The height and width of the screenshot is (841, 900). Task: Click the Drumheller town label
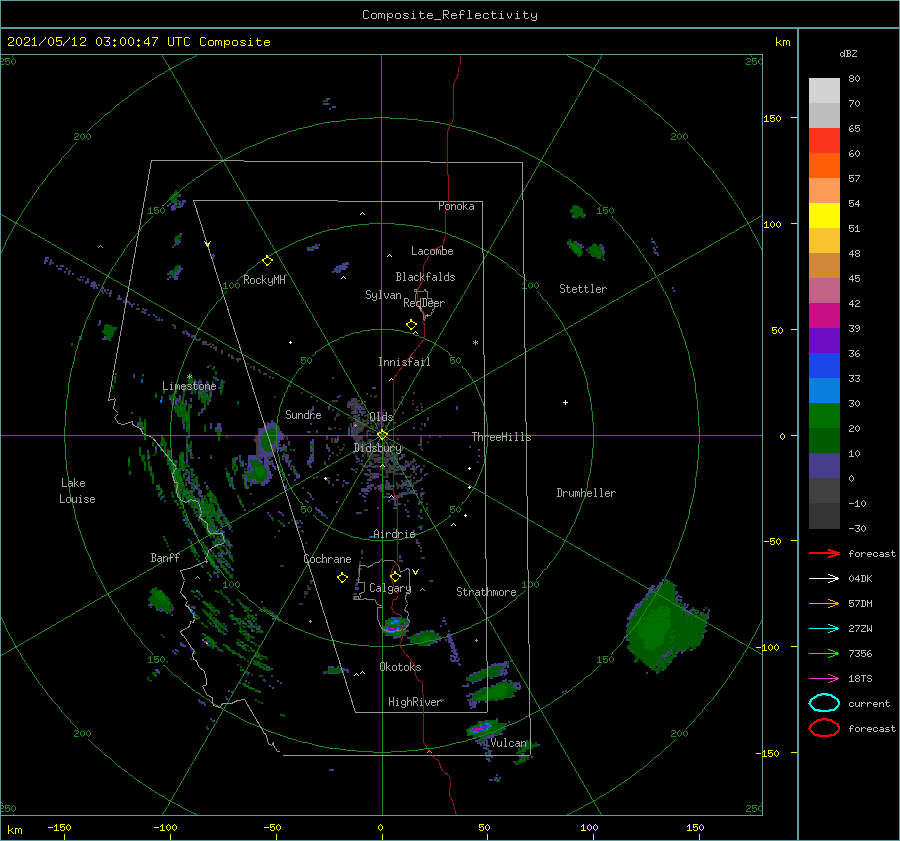(586, 493)
